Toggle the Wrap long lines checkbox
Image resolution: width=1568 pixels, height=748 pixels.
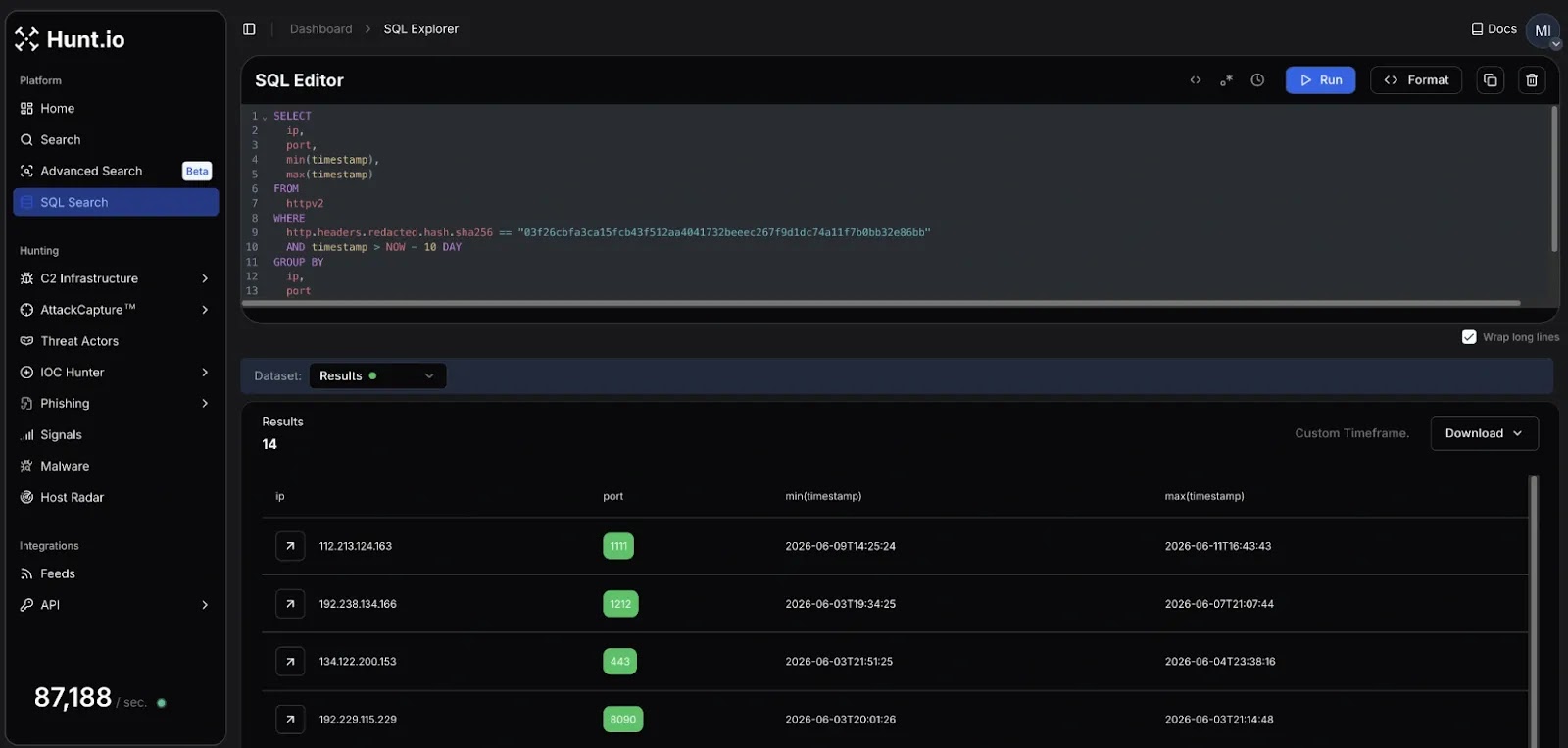1469,337
